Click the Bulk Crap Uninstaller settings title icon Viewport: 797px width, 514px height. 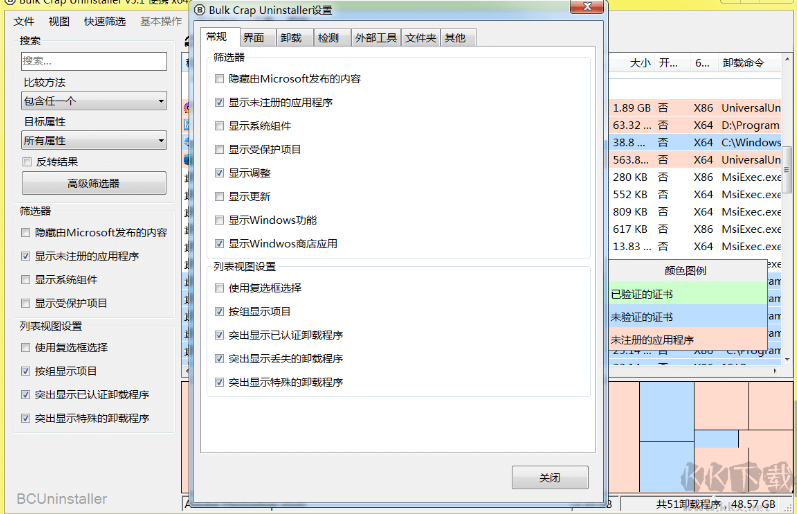click(200, 10)
